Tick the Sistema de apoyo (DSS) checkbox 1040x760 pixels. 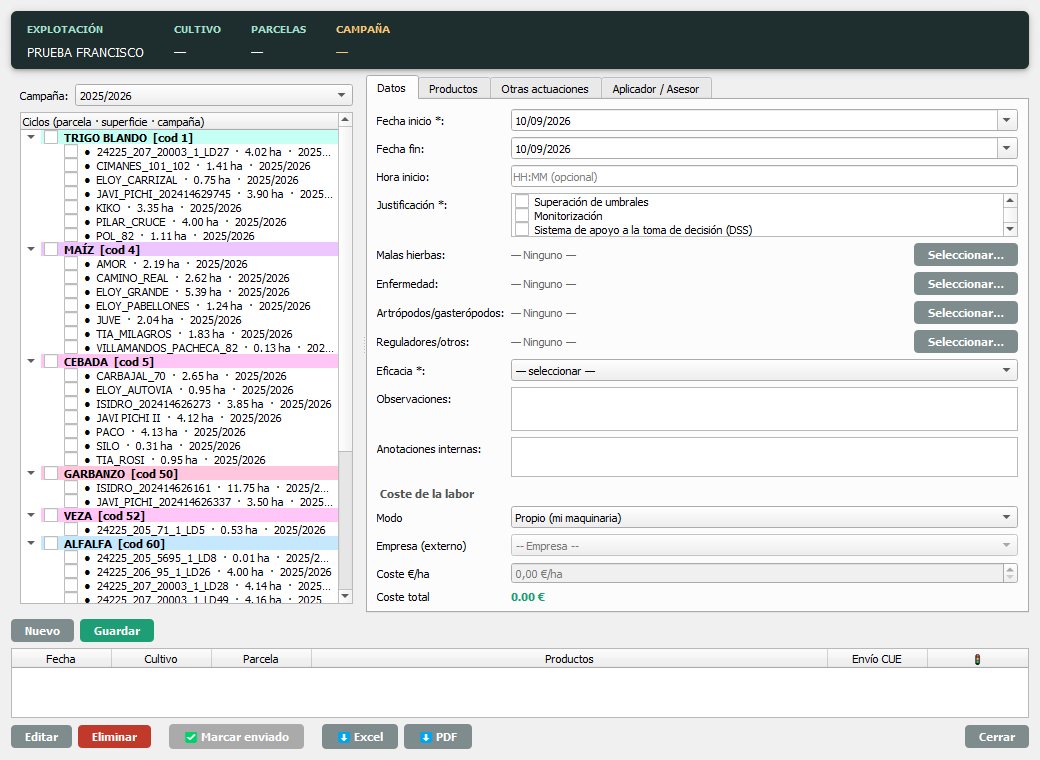(522, 230)
